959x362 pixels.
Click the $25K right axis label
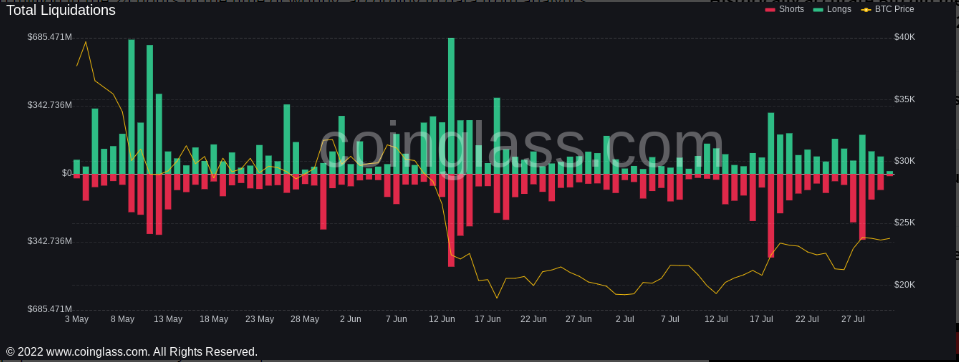pos(905,223)
